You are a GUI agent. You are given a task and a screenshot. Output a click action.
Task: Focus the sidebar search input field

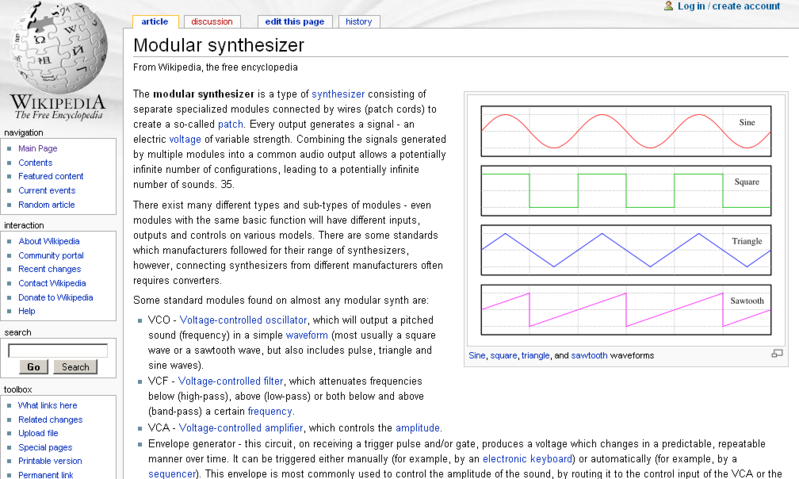pyautogui.click(x=57, y=351)
